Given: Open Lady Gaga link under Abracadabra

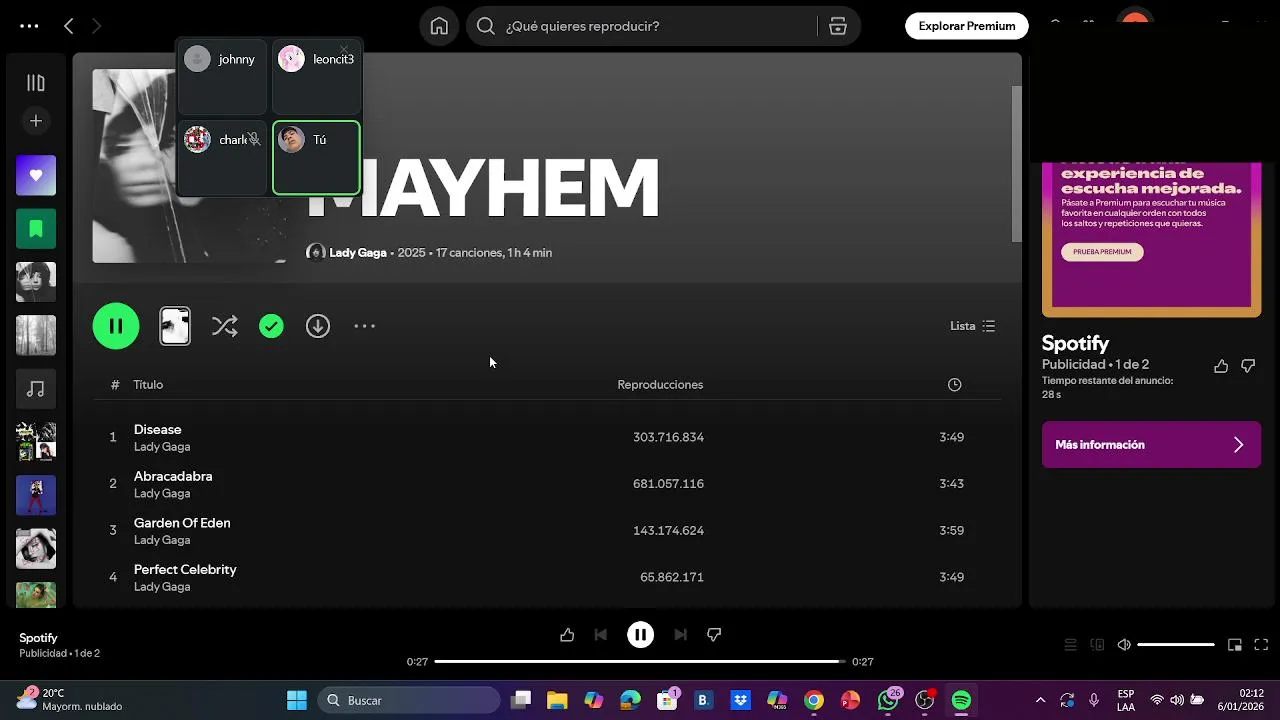Looking at the screenshot, I should (x=162, y=493).
